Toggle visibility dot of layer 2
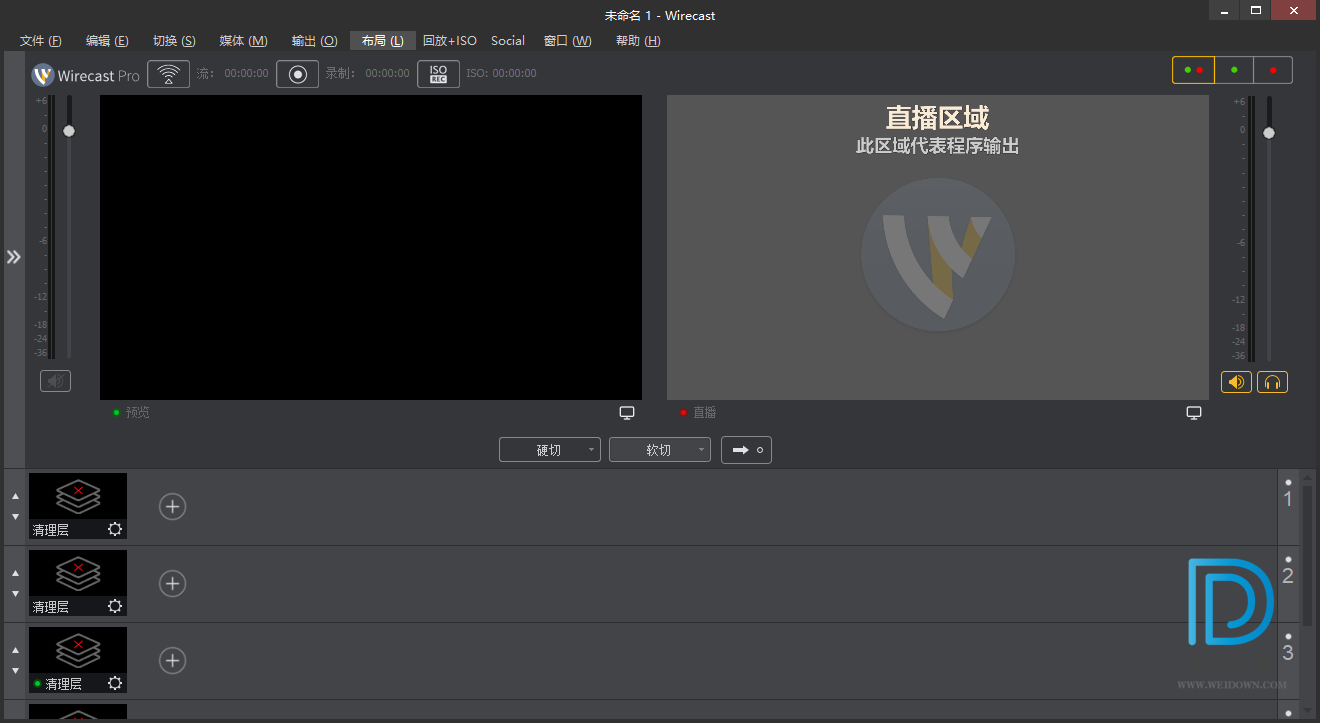This screenshot has width=1320, height=723. tap(1288, 559)
